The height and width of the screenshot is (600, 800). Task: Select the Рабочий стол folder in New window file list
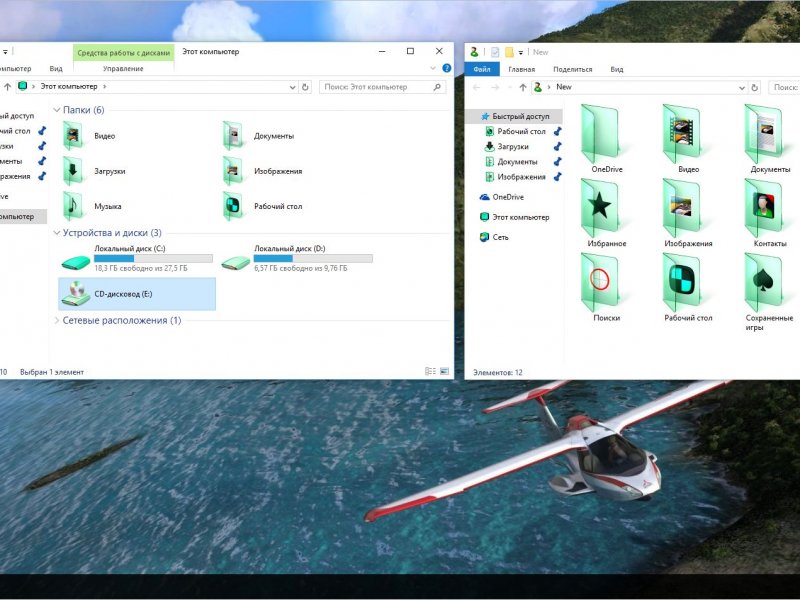[x=688, y=288]
